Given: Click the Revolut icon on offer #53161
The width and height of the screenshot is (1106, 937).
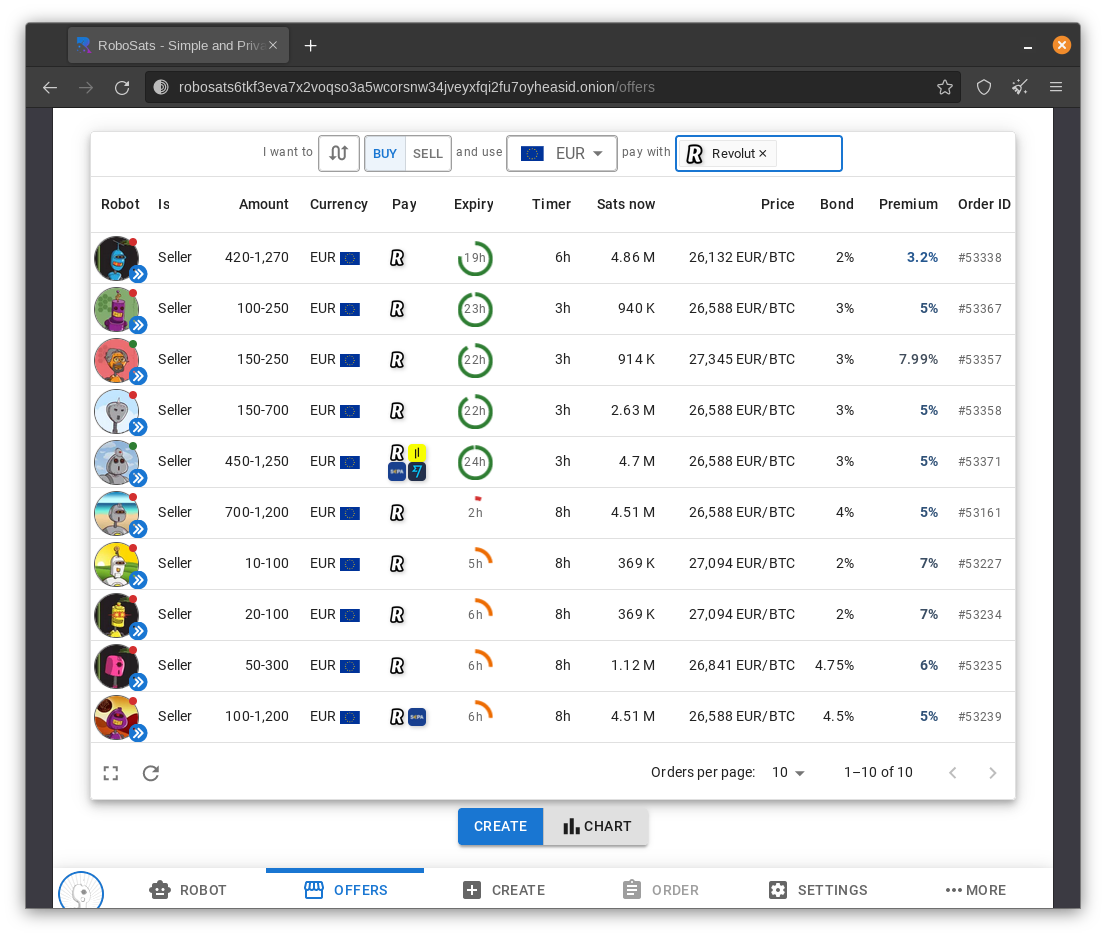Looking at the screenshot, I should coord(397,512).
